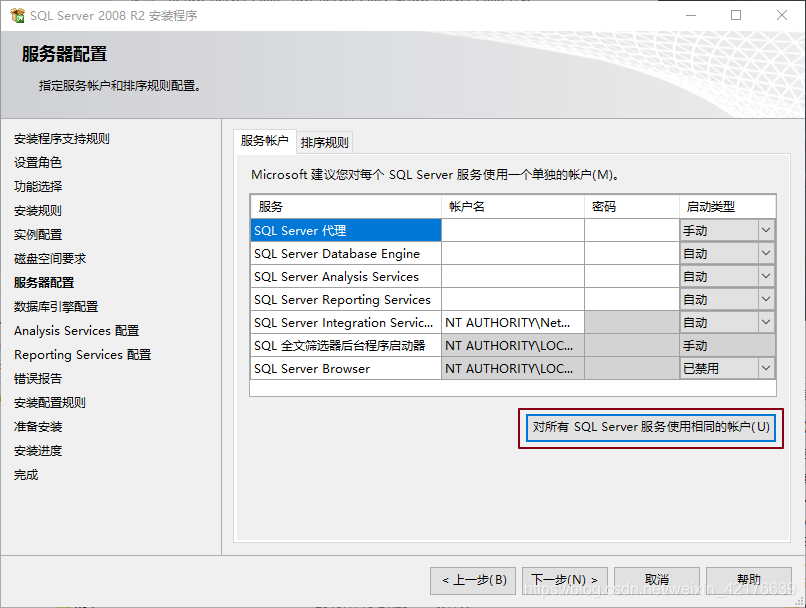Open 帮助 button
The image size is (806, 608).
pos(748,580)
